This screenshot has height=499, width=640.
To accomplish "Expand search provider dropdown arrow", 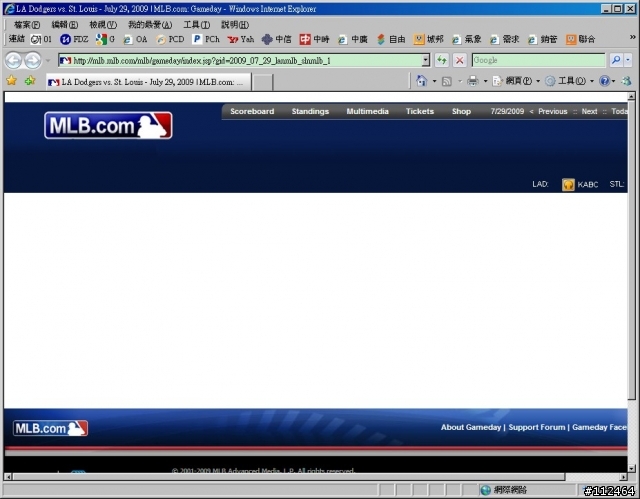I will [x=628, y=60].
